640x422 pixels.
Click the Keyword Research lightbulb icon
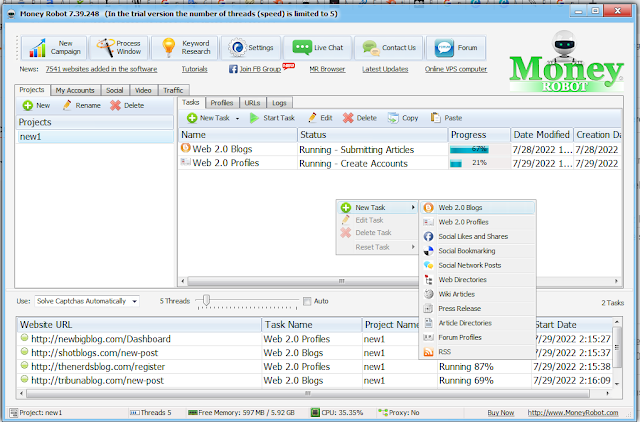click(168, 47)
